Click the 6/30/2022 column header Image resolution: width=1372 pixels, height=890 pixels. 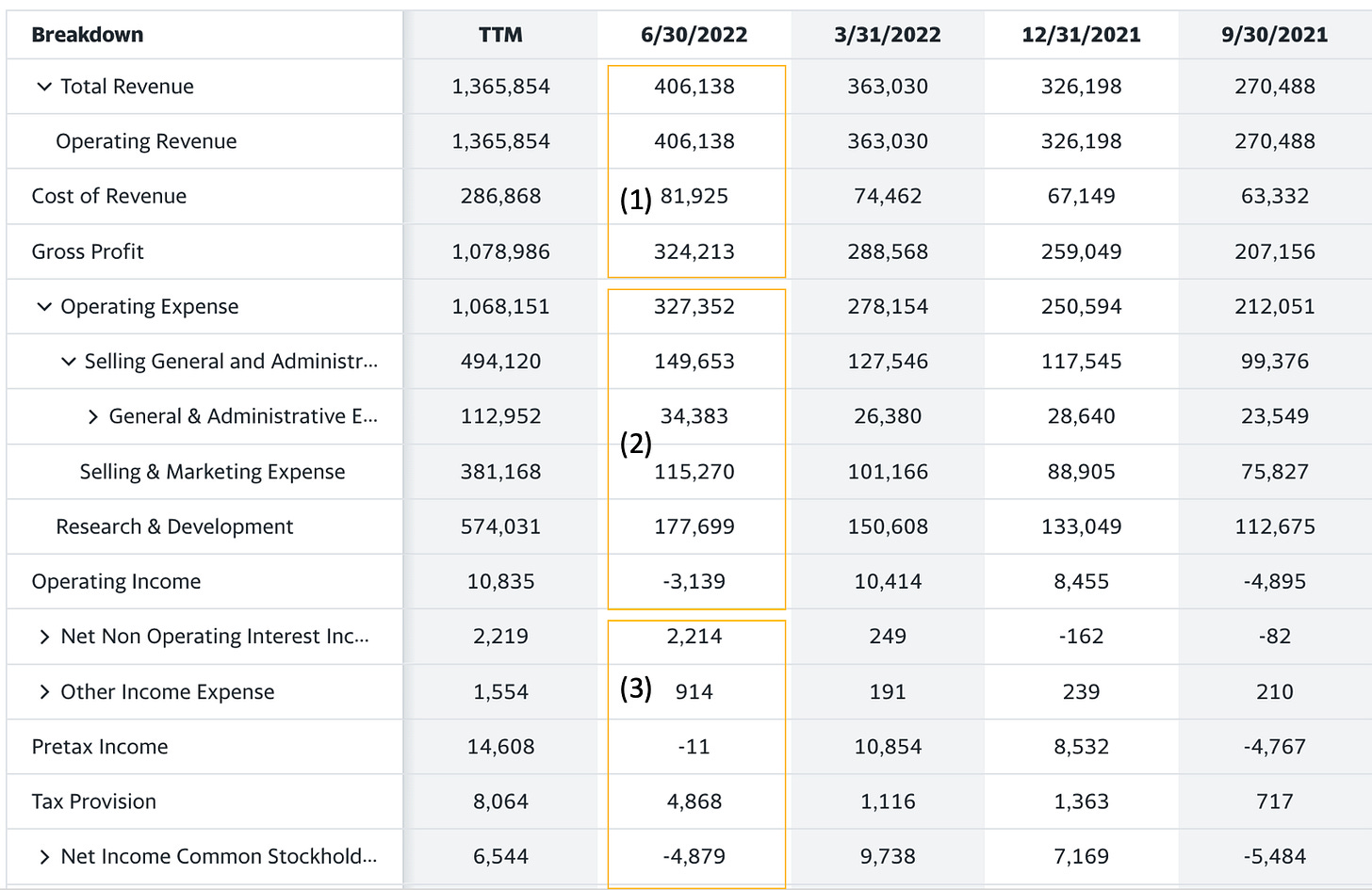click(694, 35)
